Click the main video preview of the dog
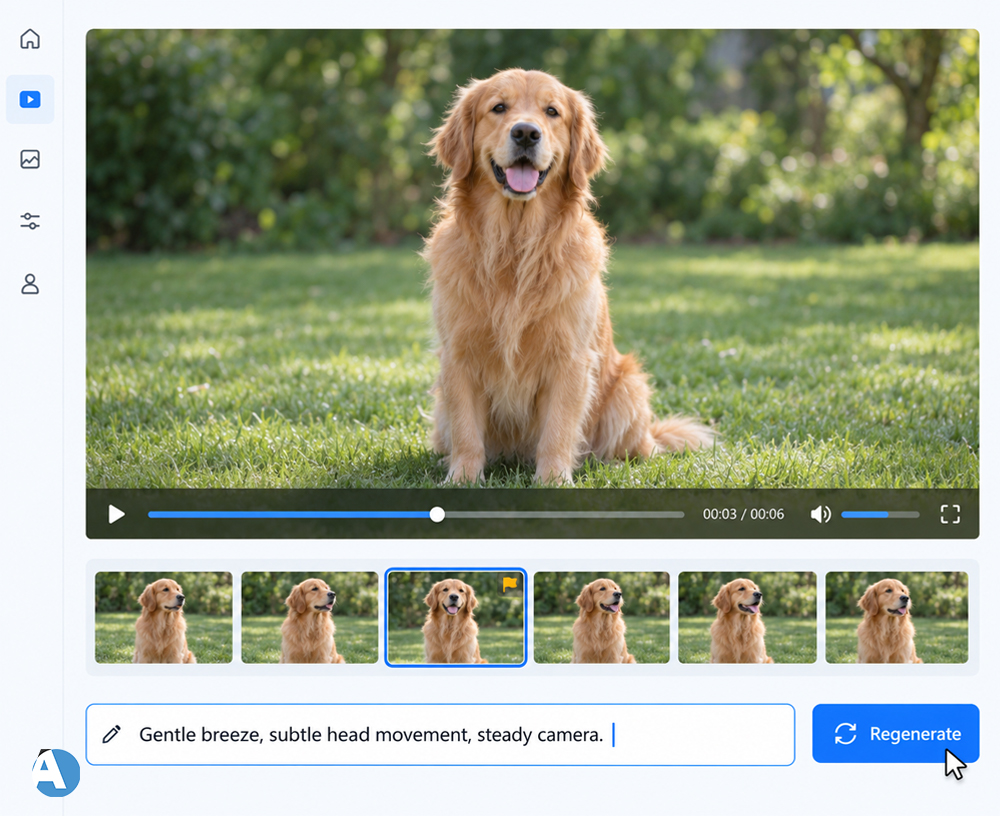Screen dimensions: 1000x816 click(x=533, y=258)
